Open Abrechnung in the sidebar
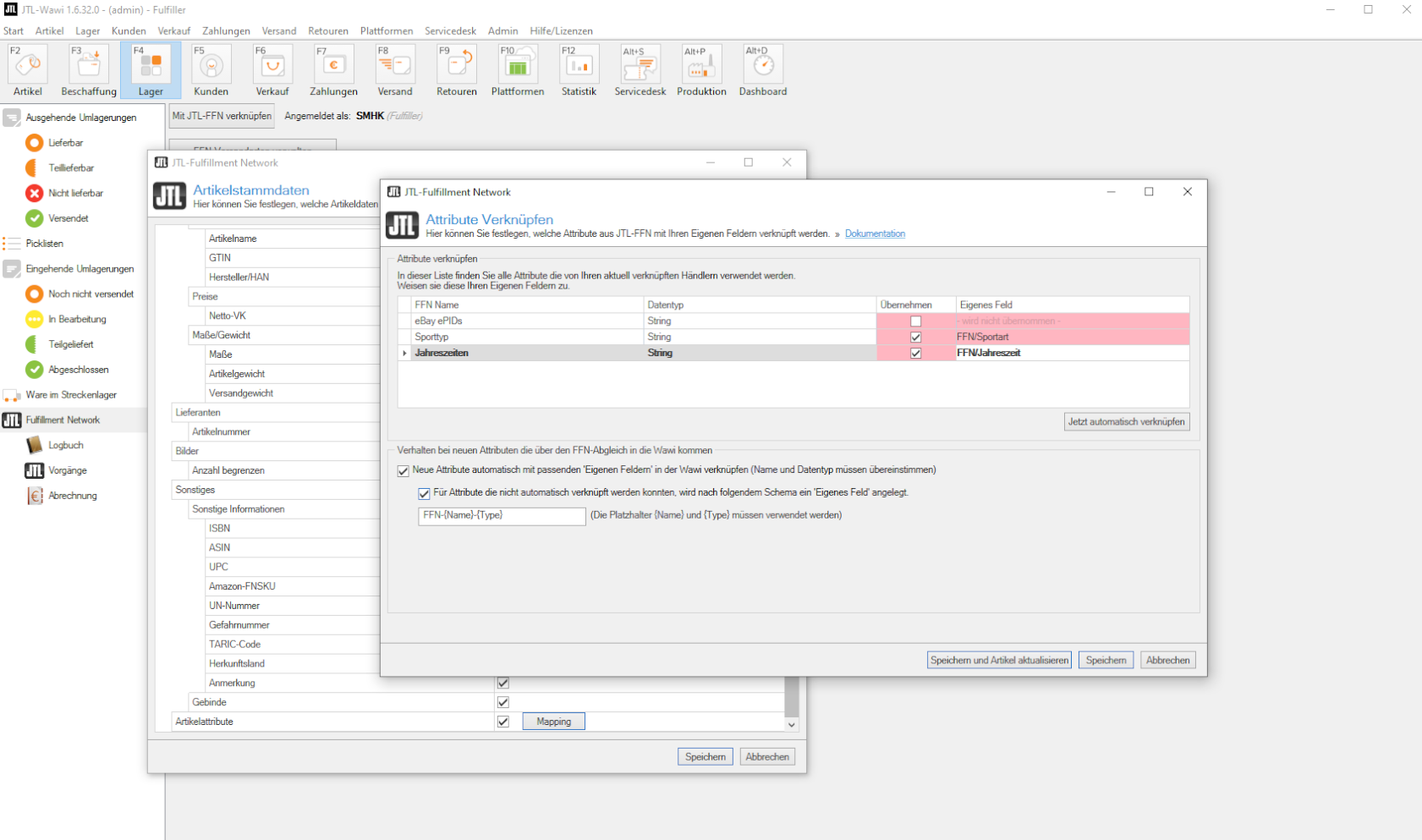This screenshot has width=1422, height=840. pyautogui.click(x=73, y=496)
